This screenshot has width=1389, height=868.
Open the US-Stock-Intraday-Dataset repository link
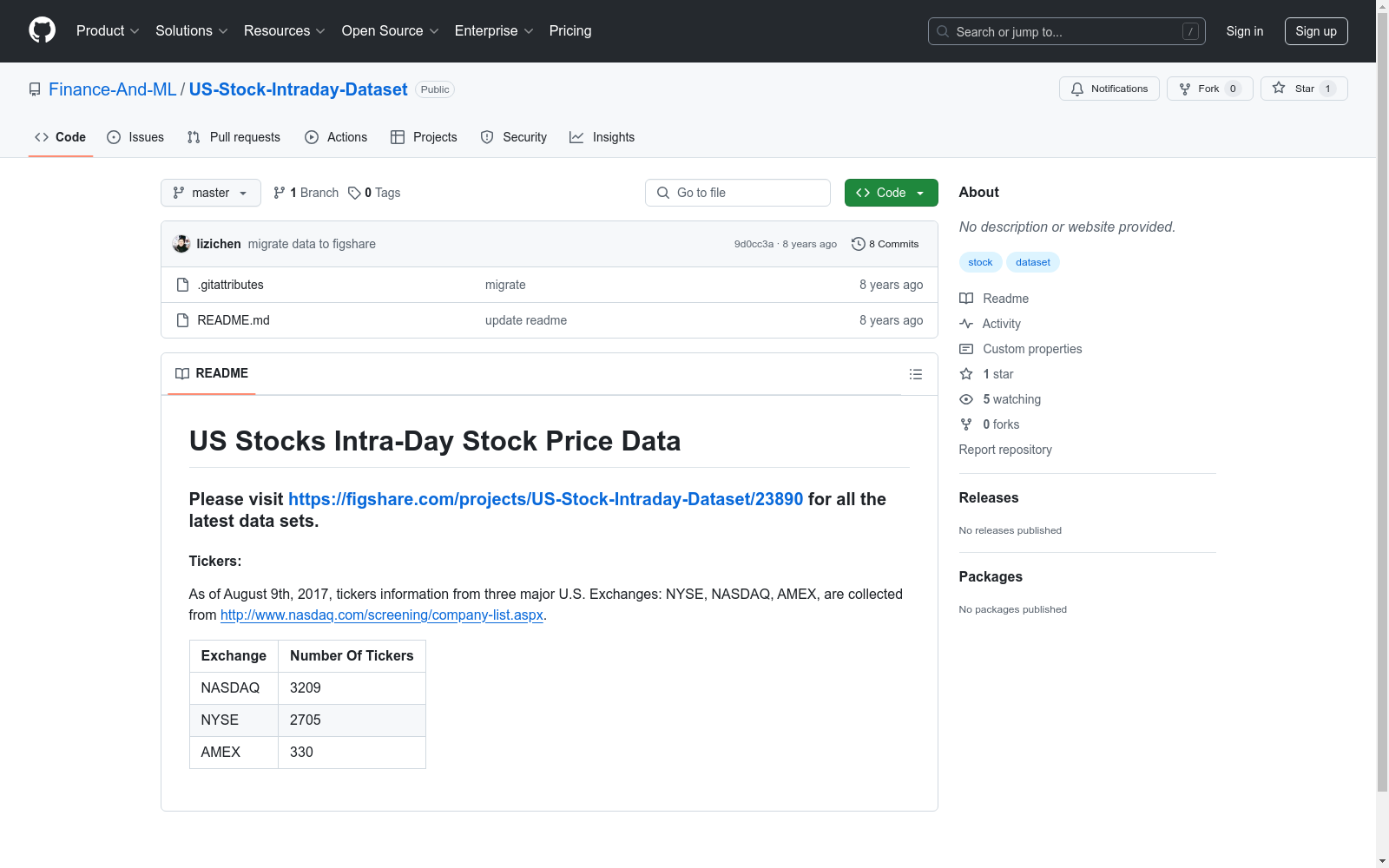click(299, 89)
